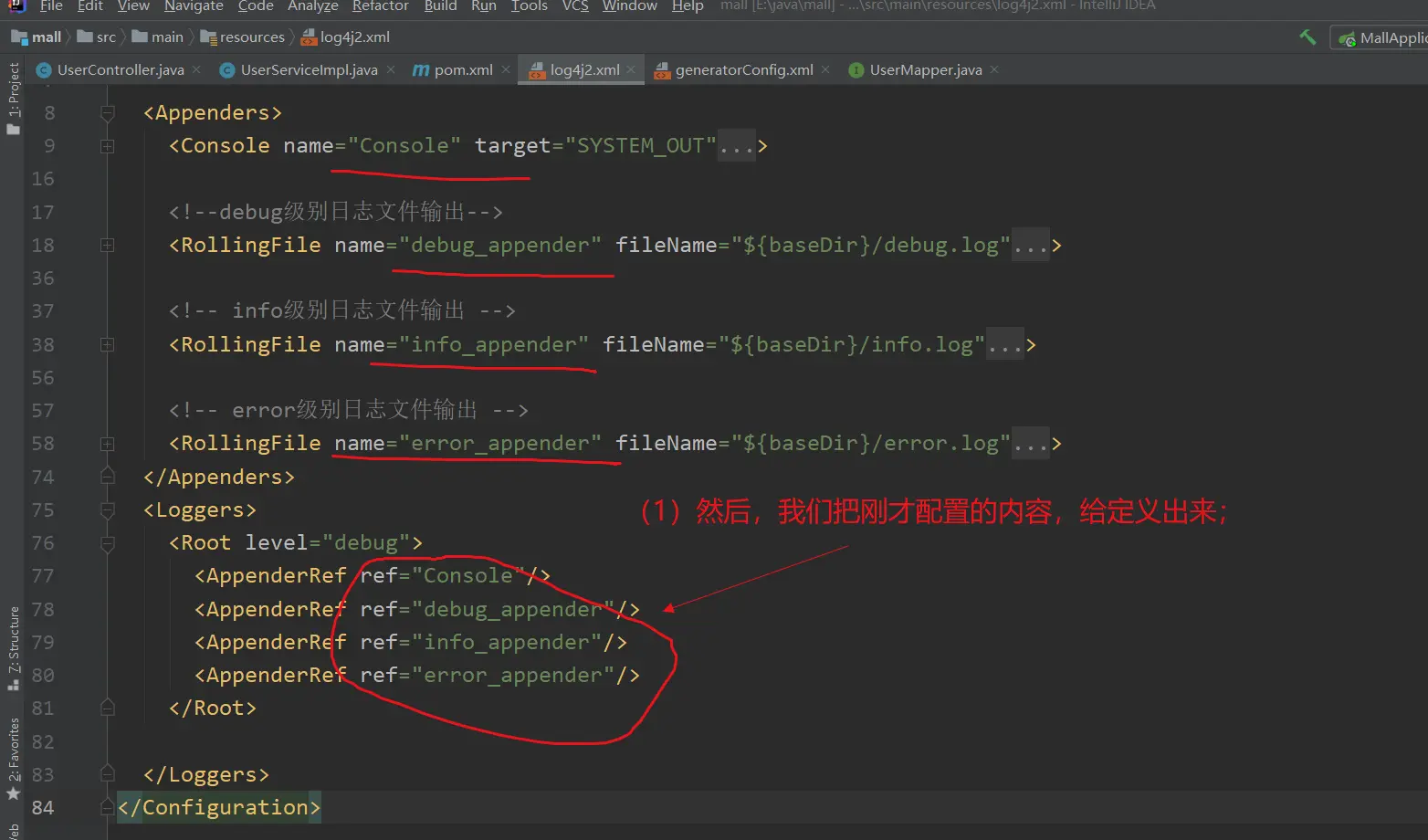Expand the info_appender RollingFile at line 38
Image resolution: width=1428 pixels, height=840 pixels.
(107, 345)
